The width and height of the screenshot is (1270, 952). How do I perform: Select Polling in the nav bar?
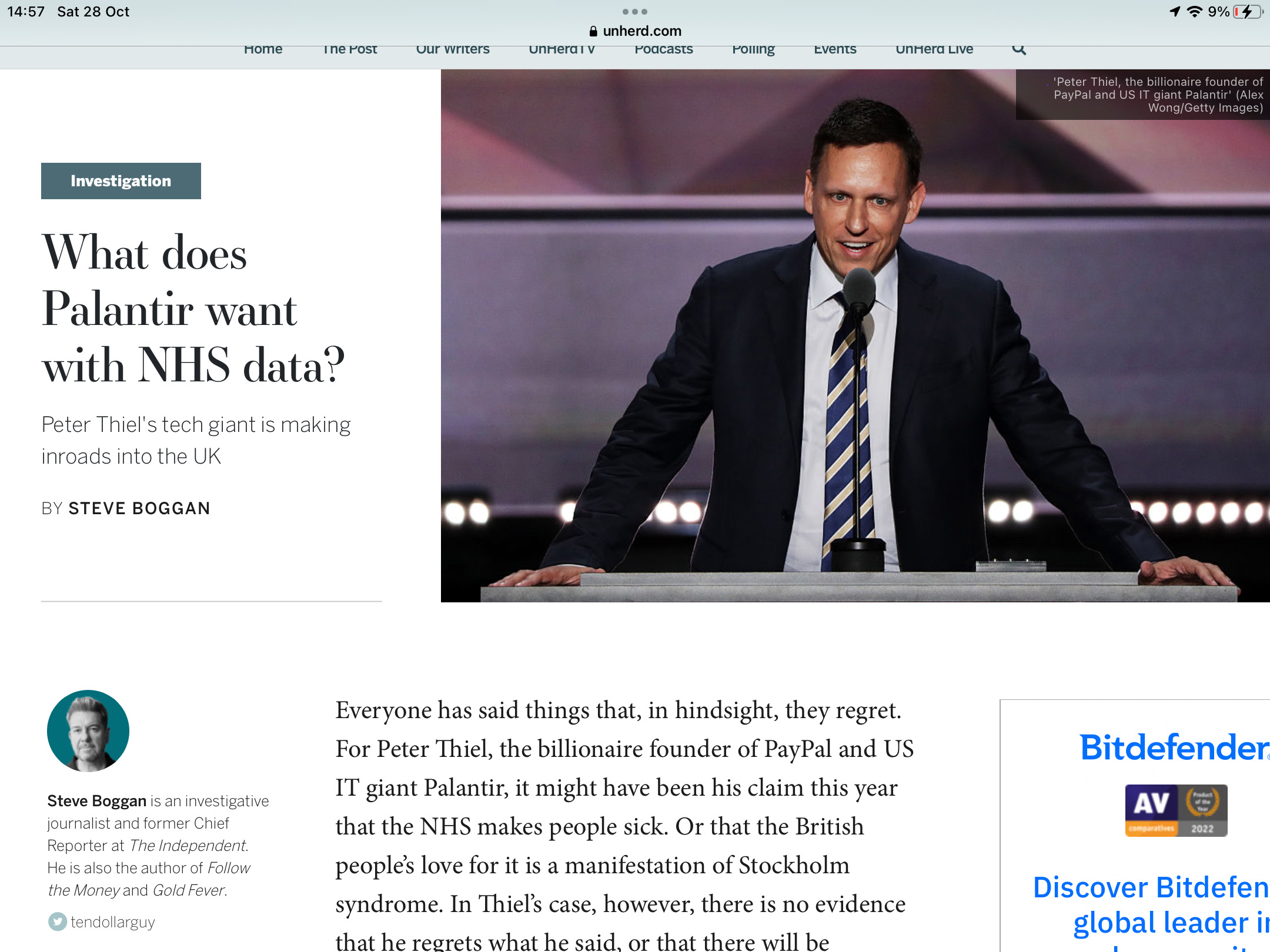[753, 49]
